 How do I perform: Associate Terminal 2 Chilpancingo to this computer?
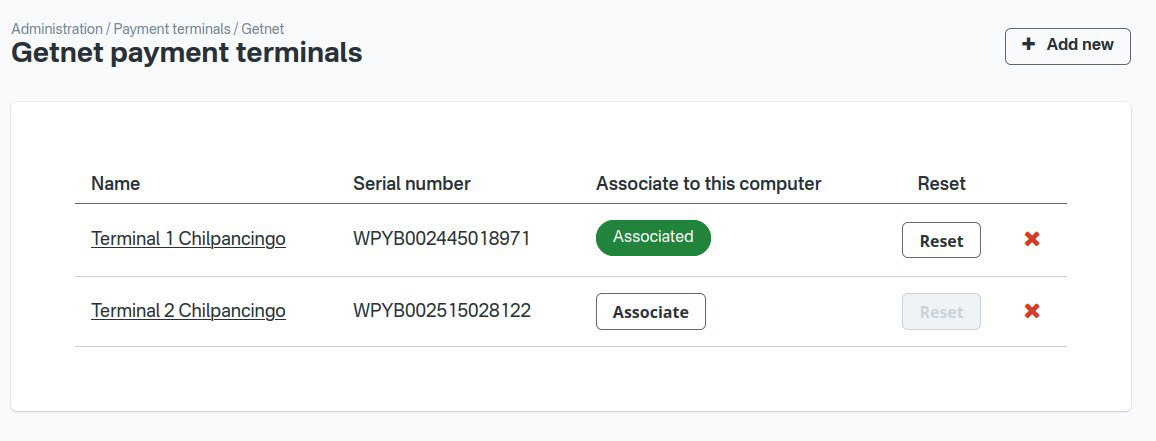click(650, 312)
